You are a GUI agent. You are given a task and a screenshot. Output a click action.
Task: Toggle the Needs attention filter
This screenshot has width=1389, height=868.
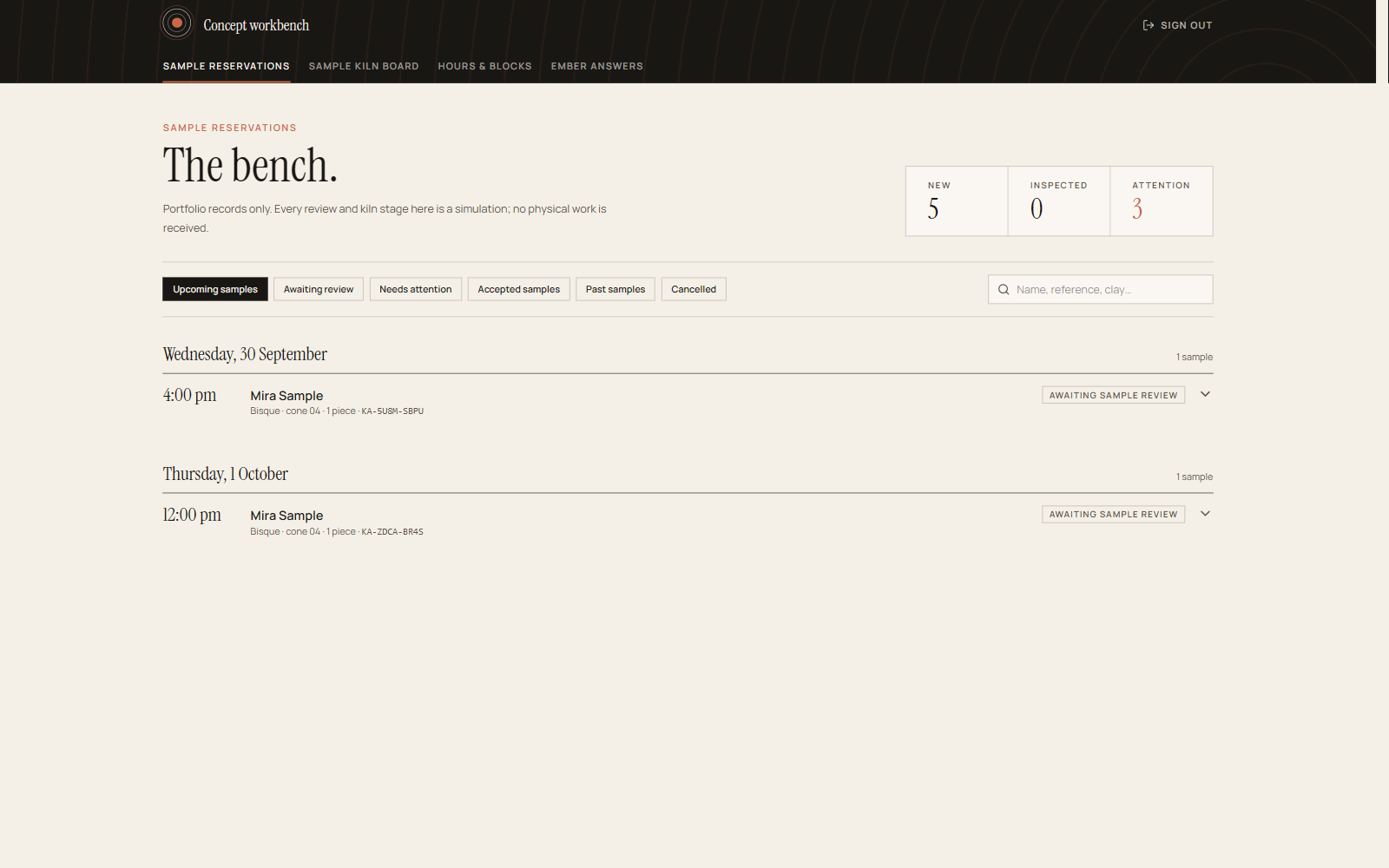point(416,289)
